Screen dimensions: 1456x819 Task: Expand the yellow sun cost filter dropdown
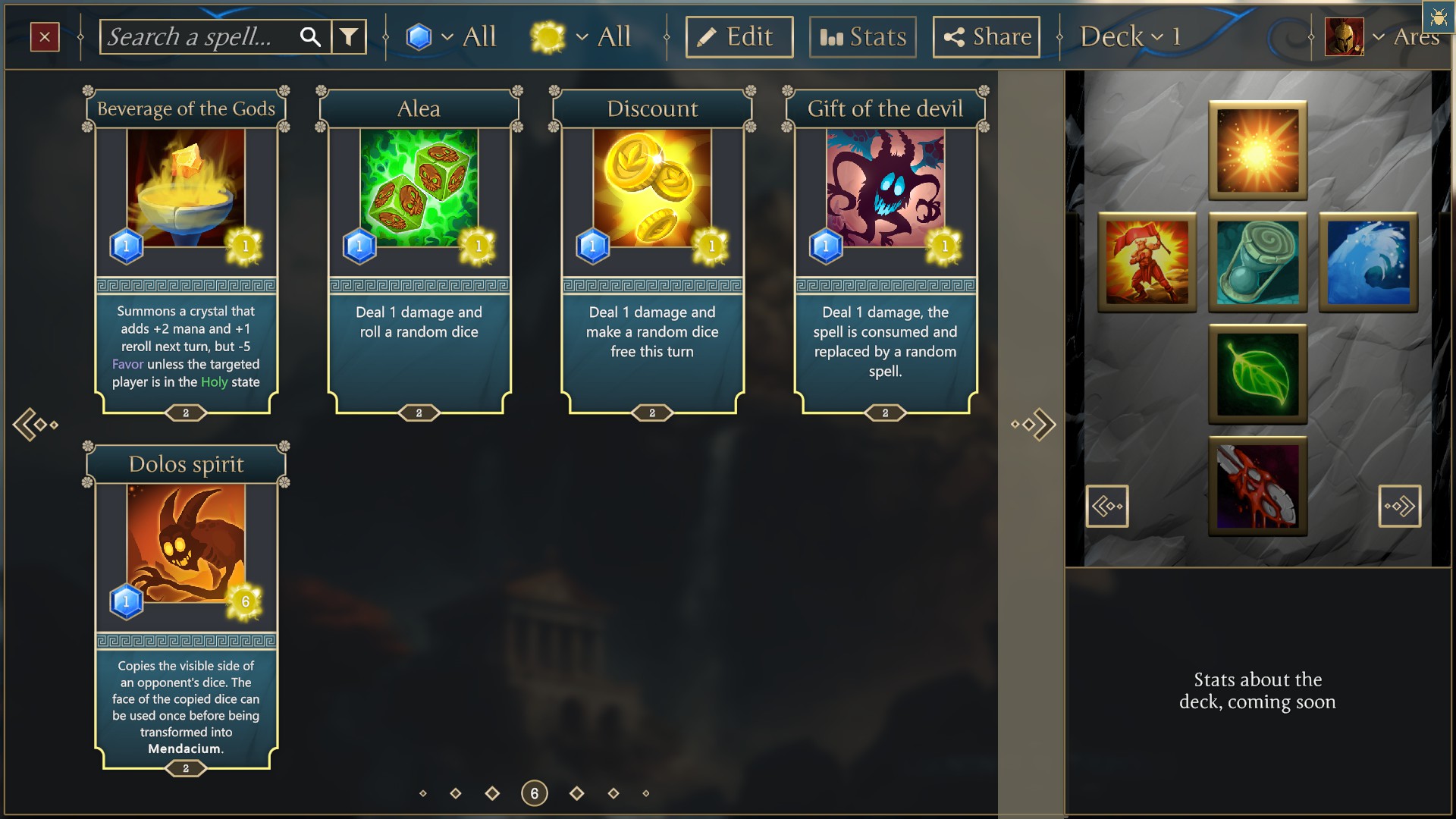click(x=581, y=36)
